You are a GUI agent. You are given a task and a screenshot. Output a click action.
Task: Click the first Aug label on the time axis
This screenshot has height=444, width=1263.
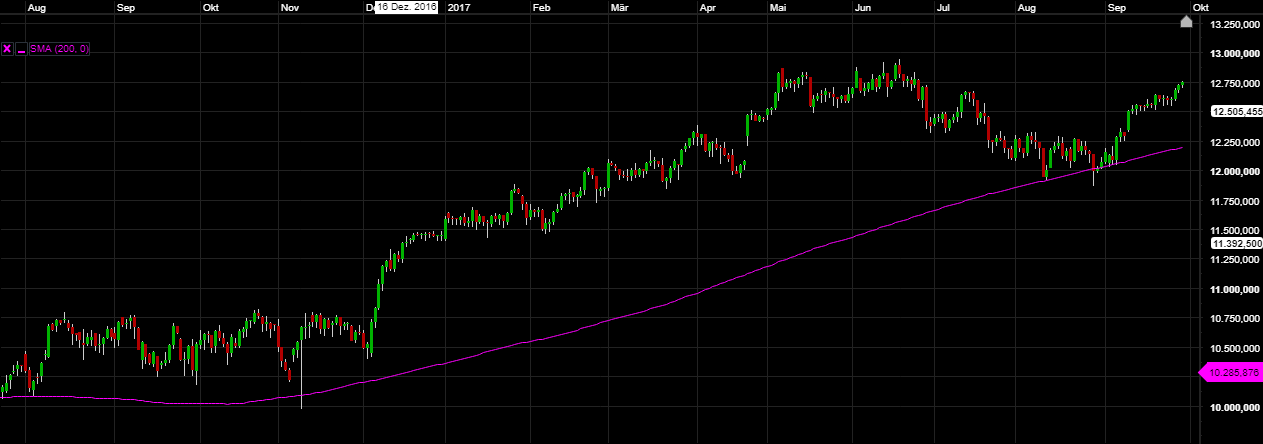[x=39, y=8]
